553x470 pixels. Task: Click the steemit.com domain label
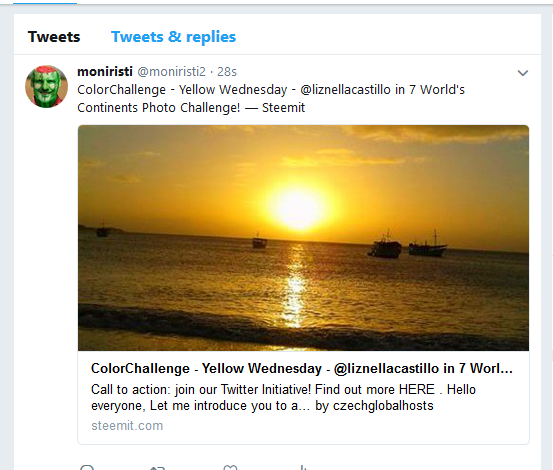(x=127, y=426)
